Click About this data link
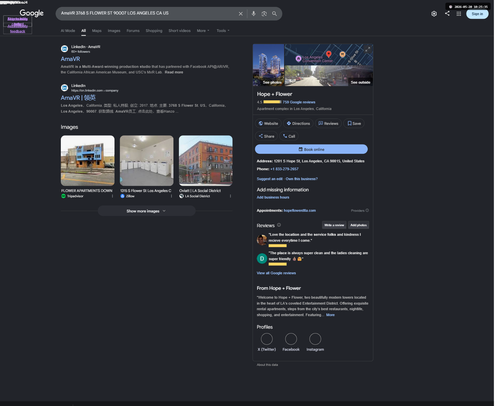500x406 pixels. (267, 365)
